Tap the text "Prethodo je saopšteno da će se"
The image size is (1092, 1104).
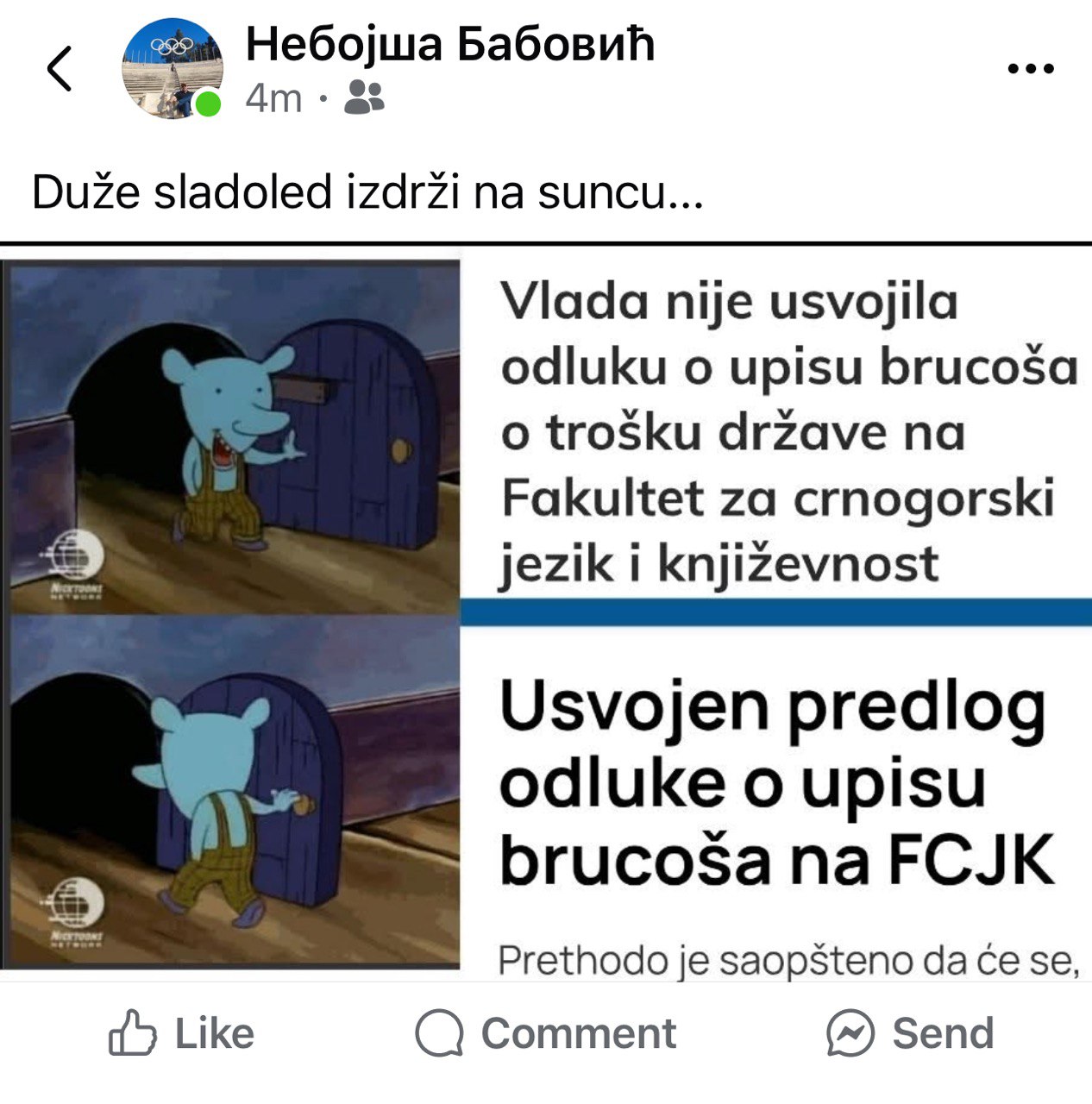click(788, 961)
